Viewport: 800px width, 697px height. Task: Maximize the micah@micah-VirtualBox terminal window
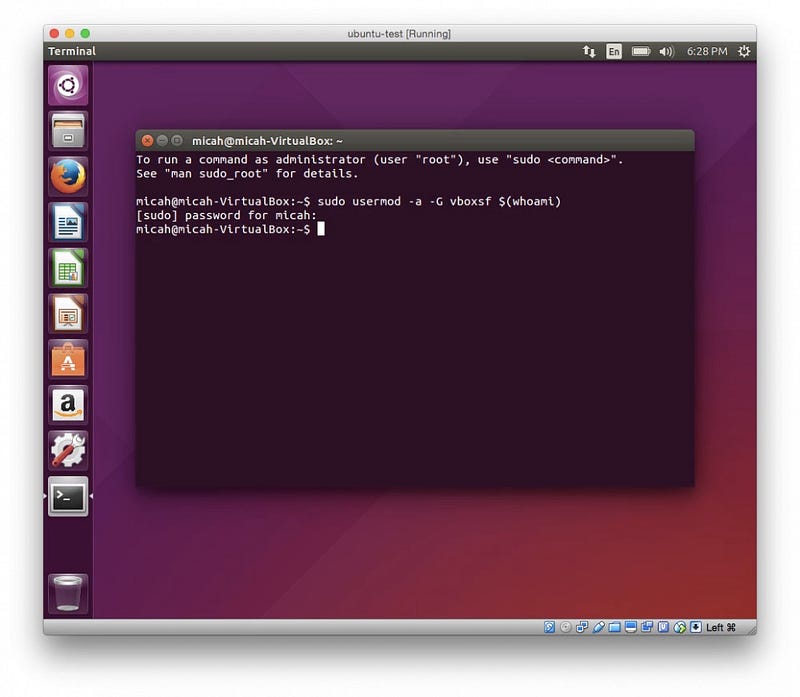(177, 140)
